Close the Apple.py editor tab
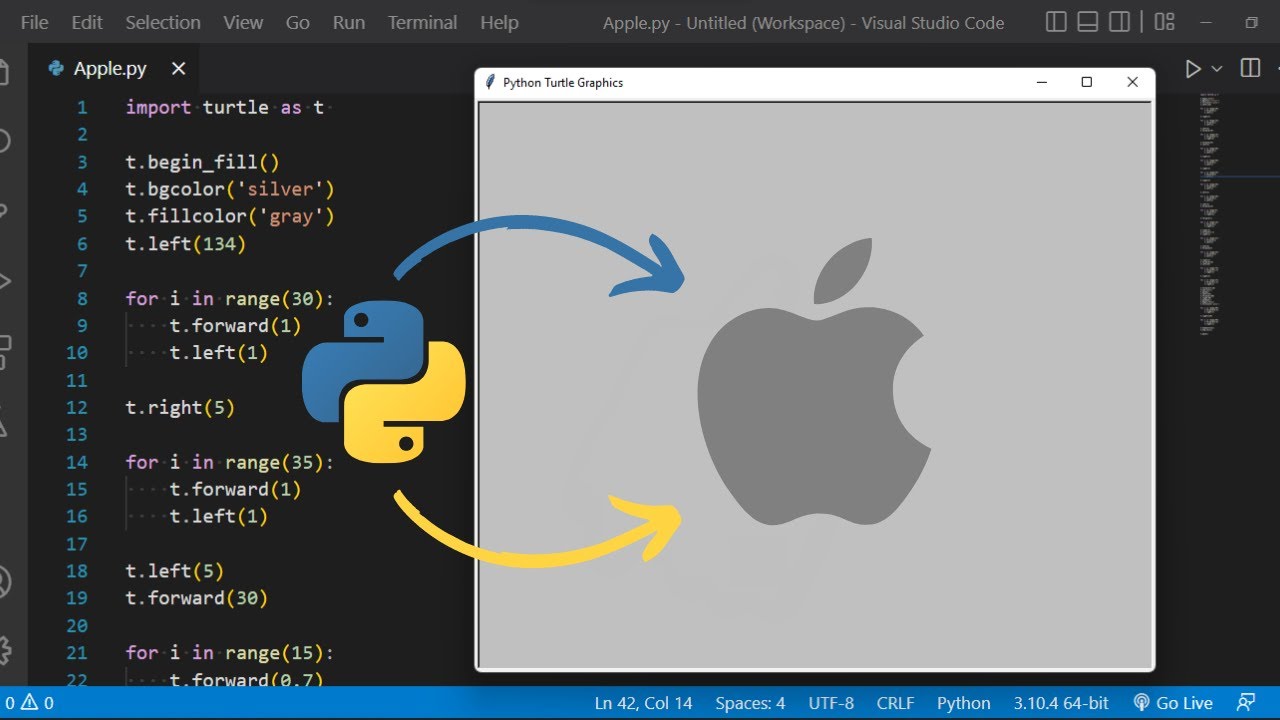This screenshot has width=1280, height=720. tap(178, 68)
